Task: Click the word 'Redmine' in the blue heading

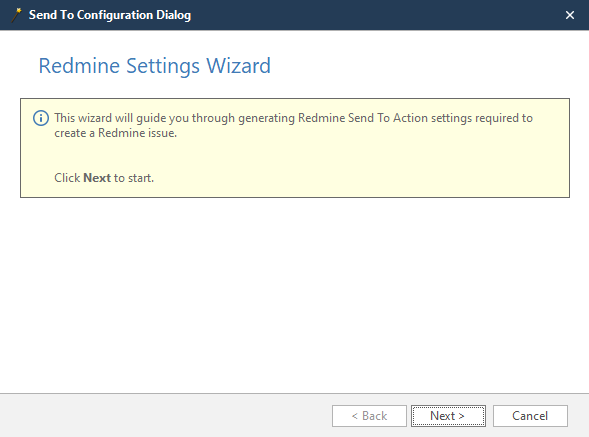Action: tap(79, 66)
